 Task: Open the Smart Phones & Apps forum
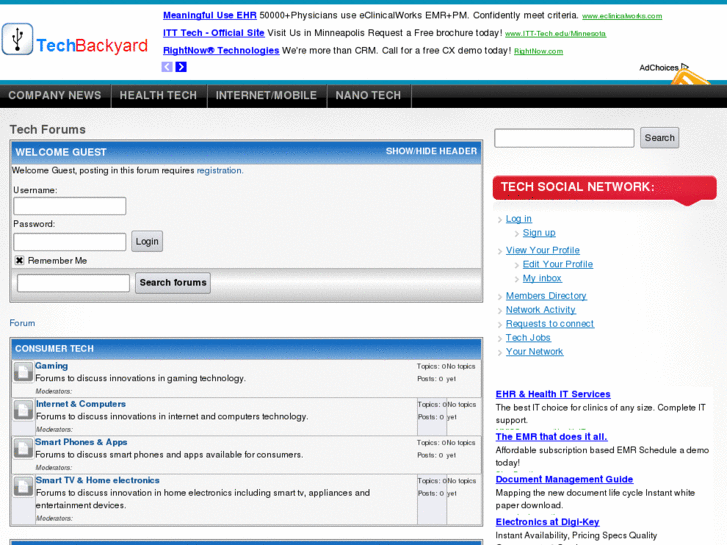pos(81,442)
